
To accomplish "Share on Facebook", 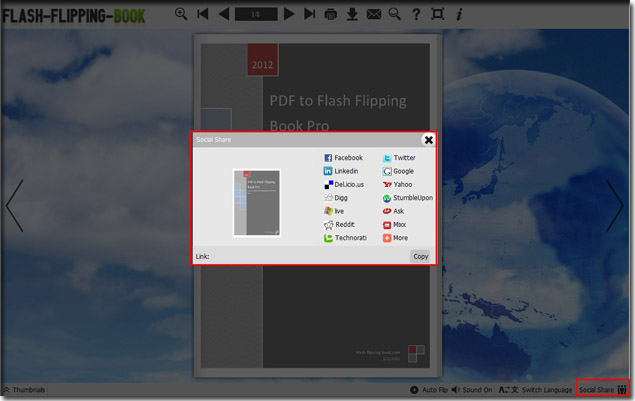I will click(343, 158).
